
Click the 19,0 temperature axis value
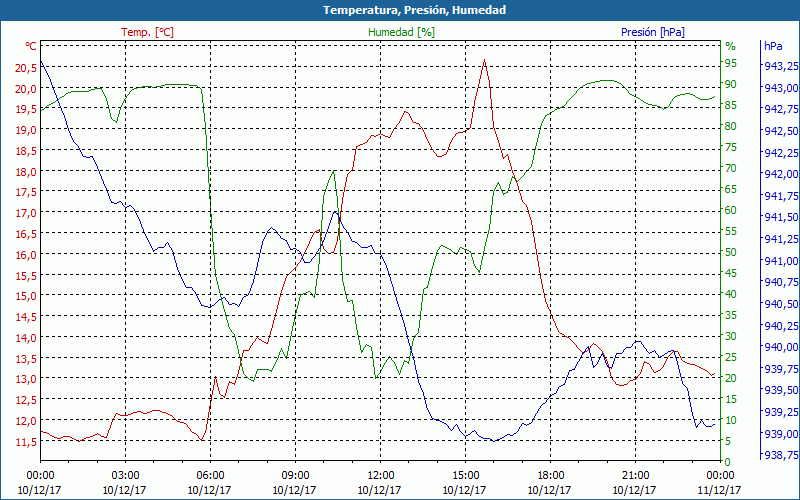pyautogui.click(x=26, y=130)
